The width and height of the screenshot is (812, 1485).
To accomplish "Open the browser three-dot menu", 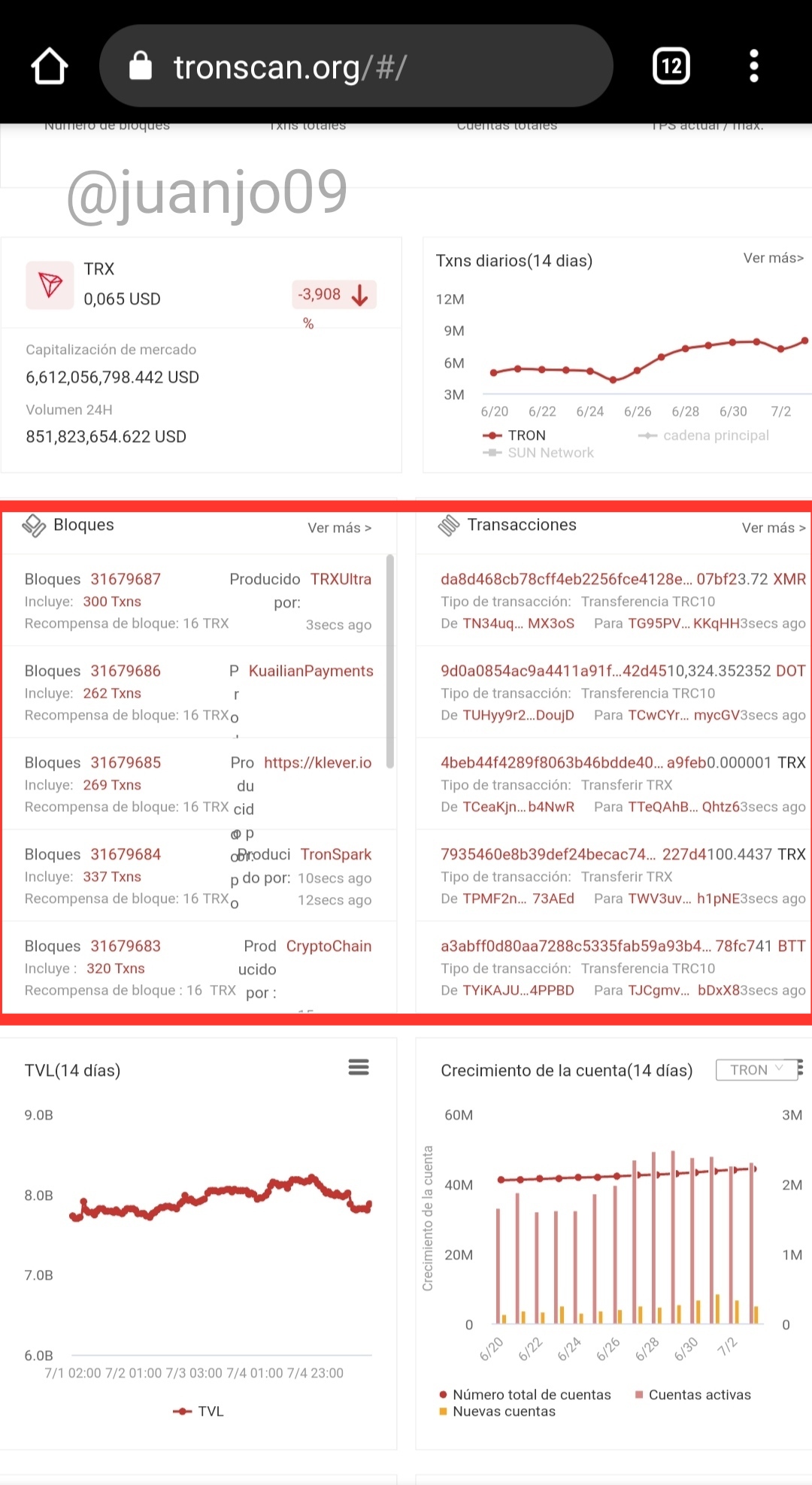I will click(x=754, y=66).
